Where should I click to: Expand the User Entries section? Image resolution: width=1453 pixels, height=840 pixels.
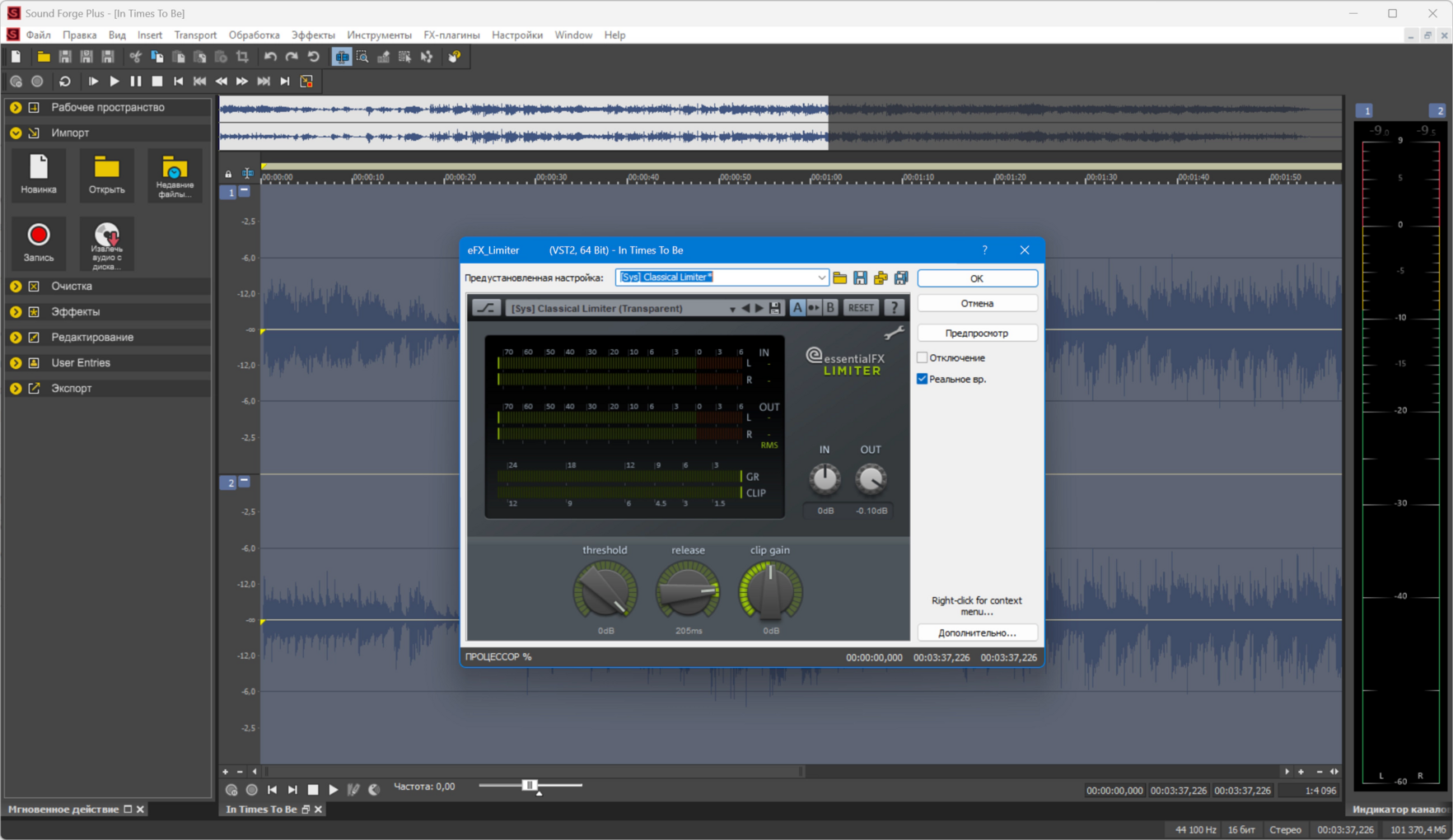pyautogui.click(x=16, y=363)
